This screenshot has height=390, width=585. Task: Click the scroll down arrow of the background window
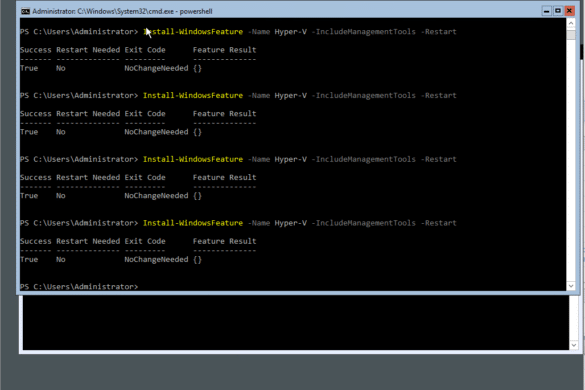tap(574, 345)
